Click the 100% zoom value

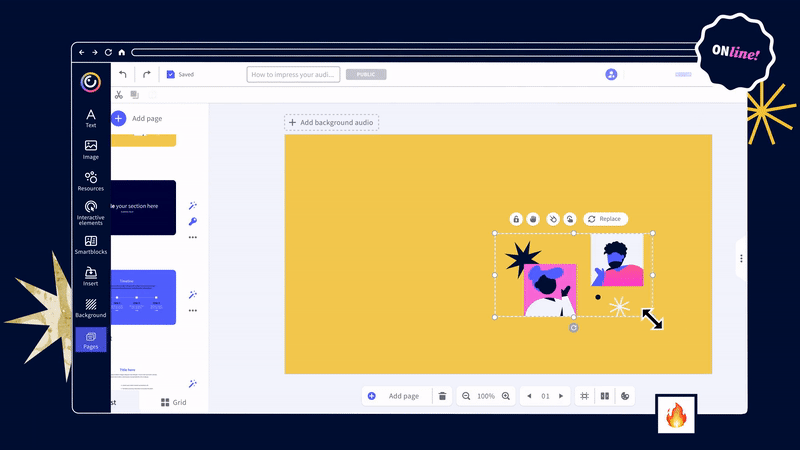(x=486, y=396)
